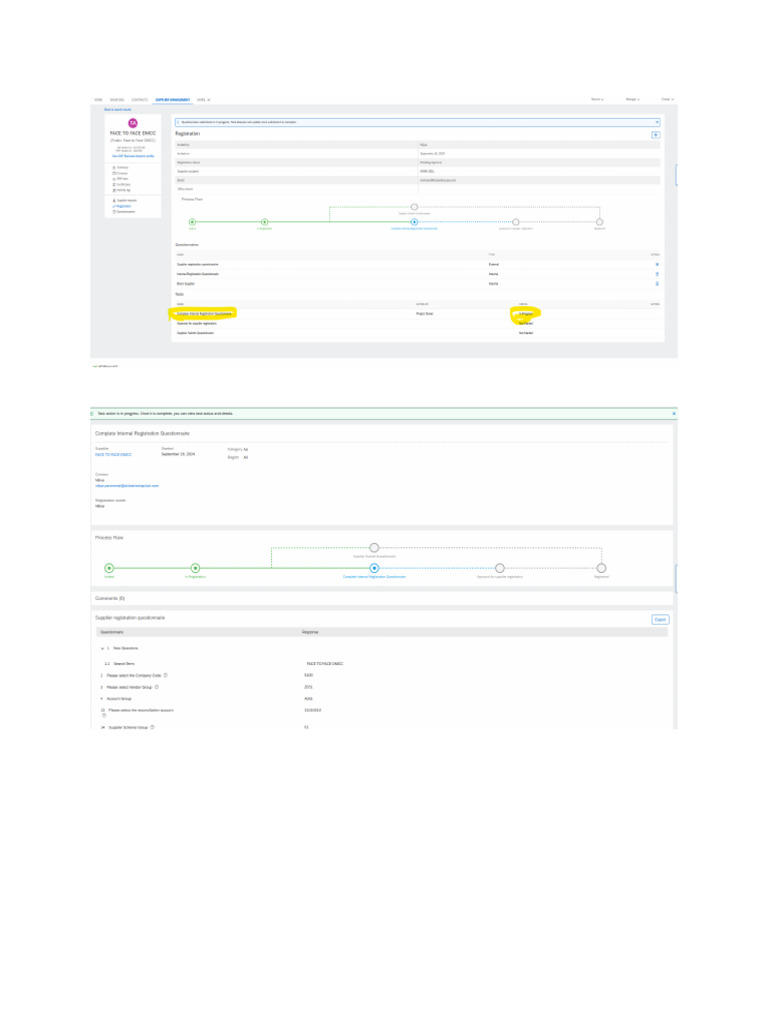Image resolution: width=768 pixels, height=1024 pixels.
Task: Open the Manage dropdown in the top bar
Action: [x=632, y=100]
